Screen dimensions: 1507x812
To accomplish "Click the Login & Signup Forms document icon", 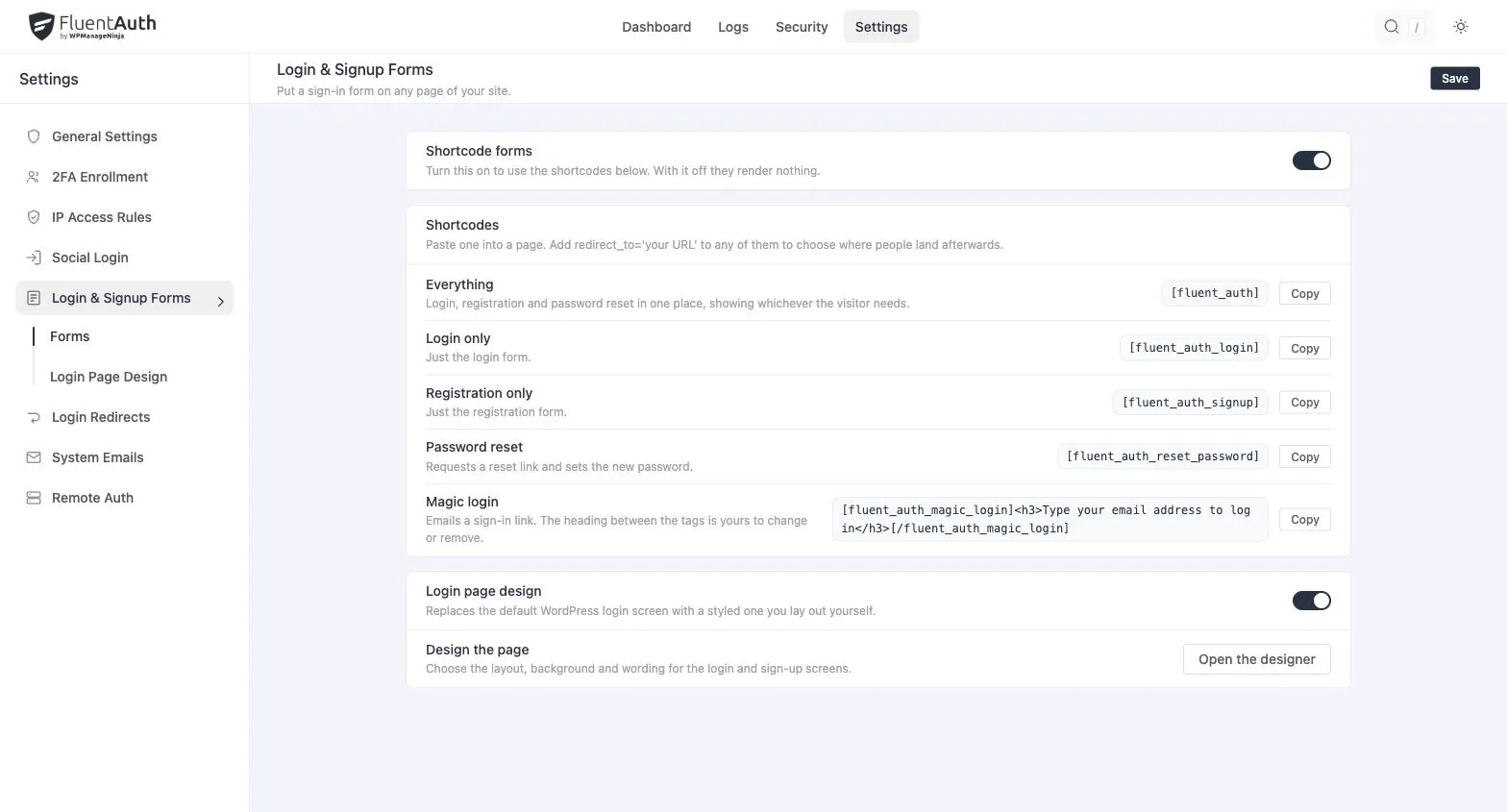I will click(34, 298).
